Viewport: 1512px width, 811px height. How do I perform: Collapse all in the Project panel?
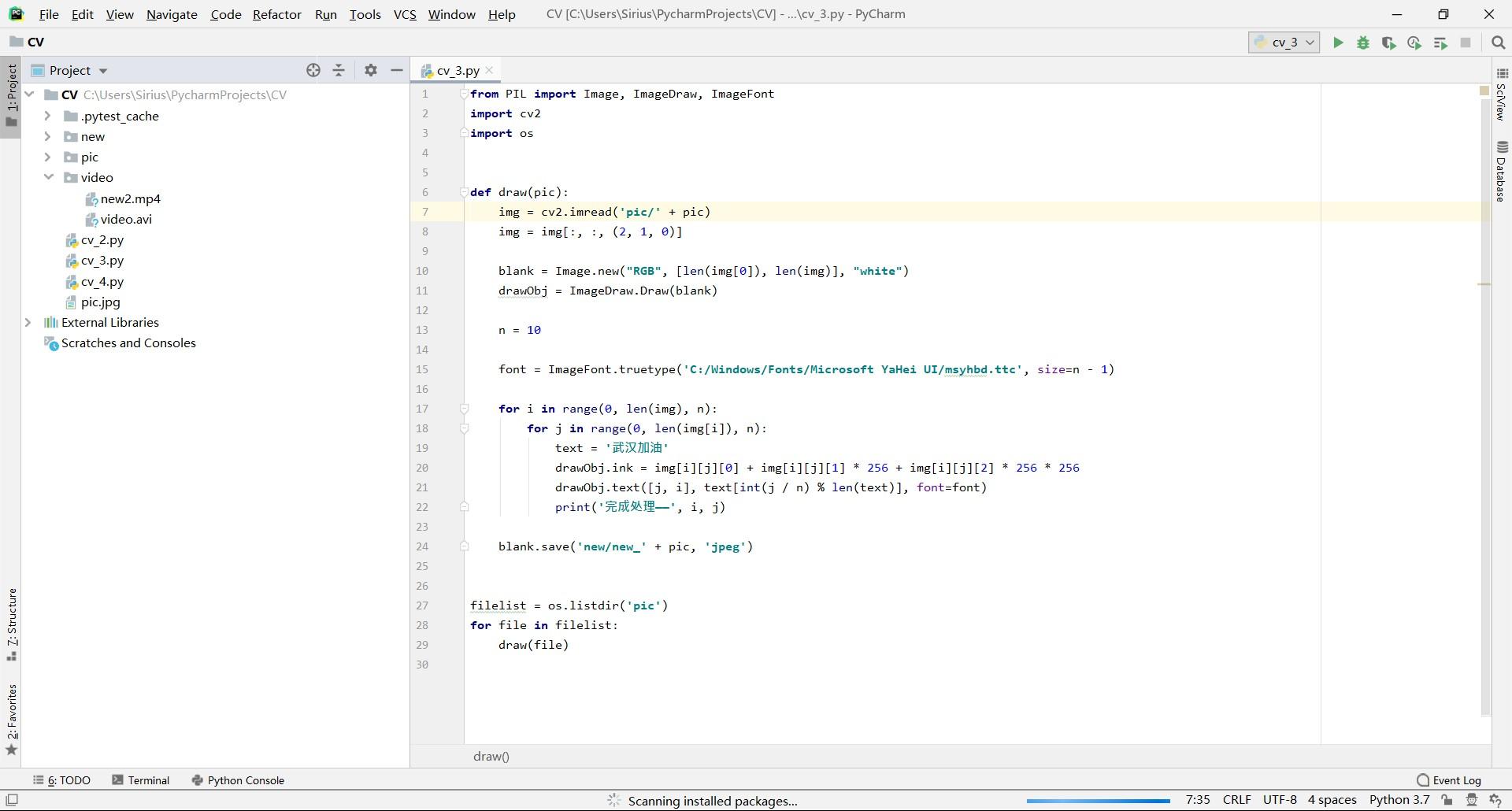(x=339, y=70)
